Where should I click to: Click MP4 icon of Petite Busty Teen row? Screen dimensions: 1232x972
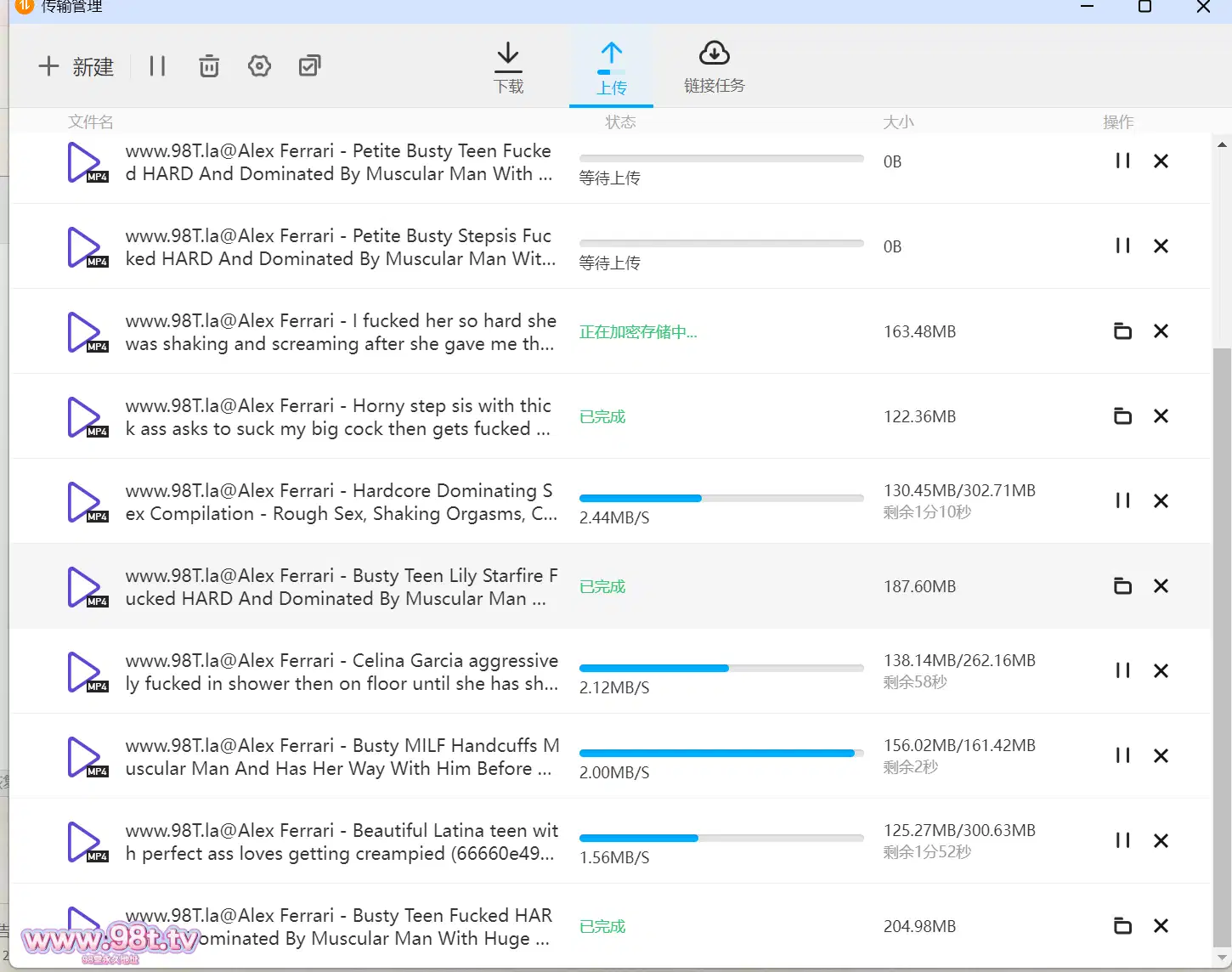pos(88,162)
